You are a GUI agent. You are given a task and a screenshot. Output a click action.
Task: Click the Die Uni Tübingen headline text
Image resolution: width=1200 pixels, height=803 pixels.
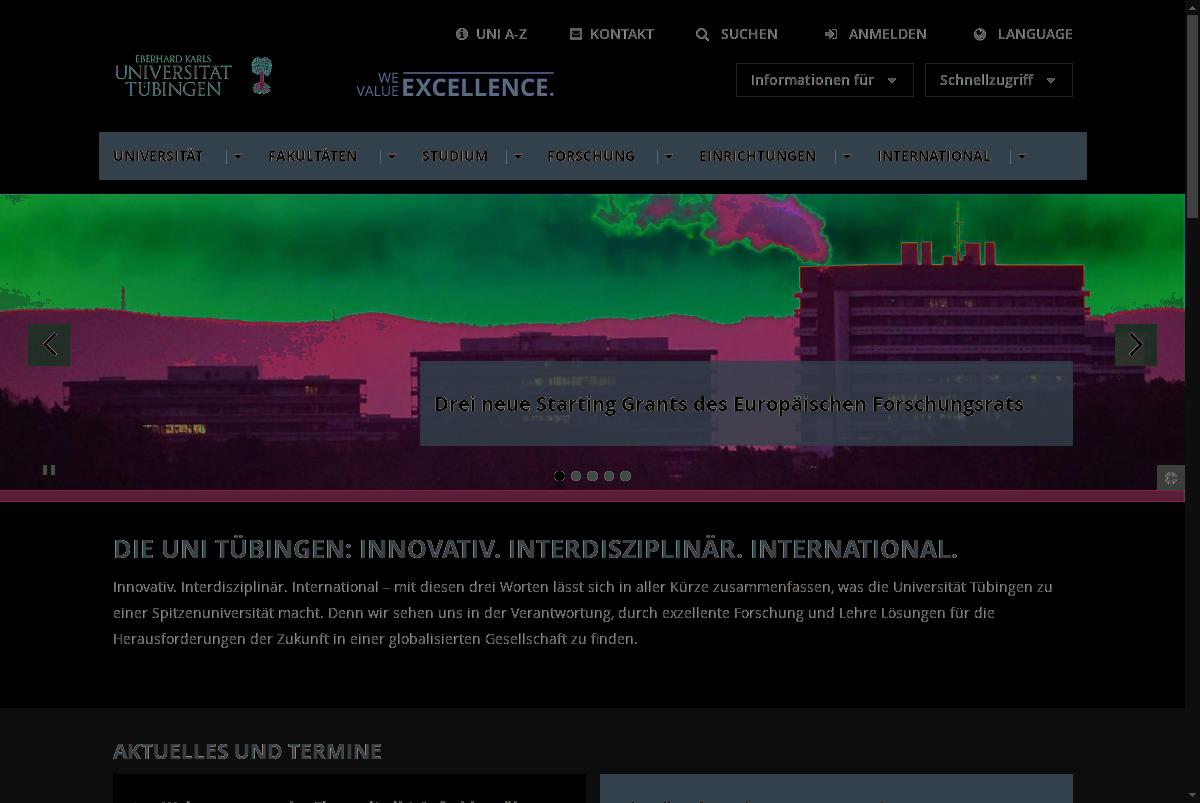535,549
